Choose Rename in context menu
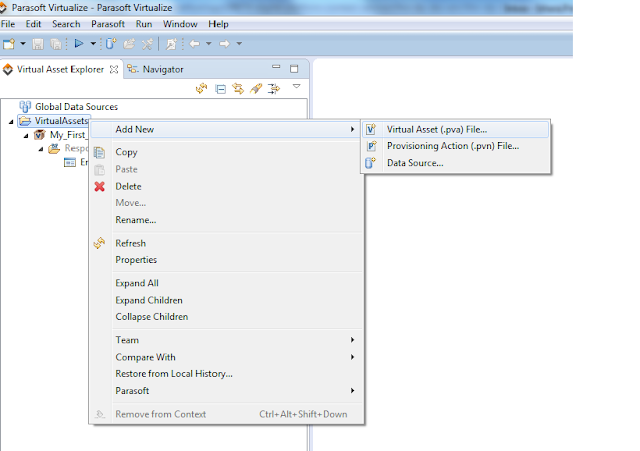 pos(226,220)
